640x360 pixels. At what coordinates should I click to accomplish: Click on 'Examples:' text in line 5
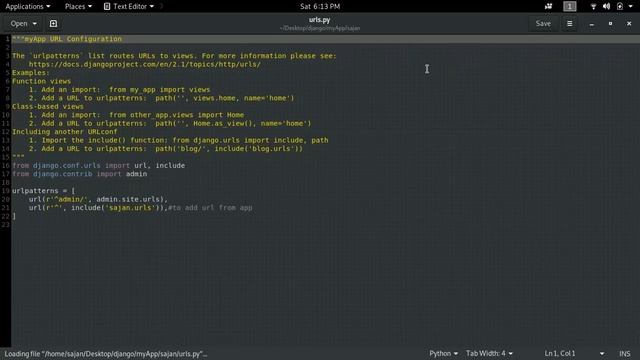coord(31,73)
